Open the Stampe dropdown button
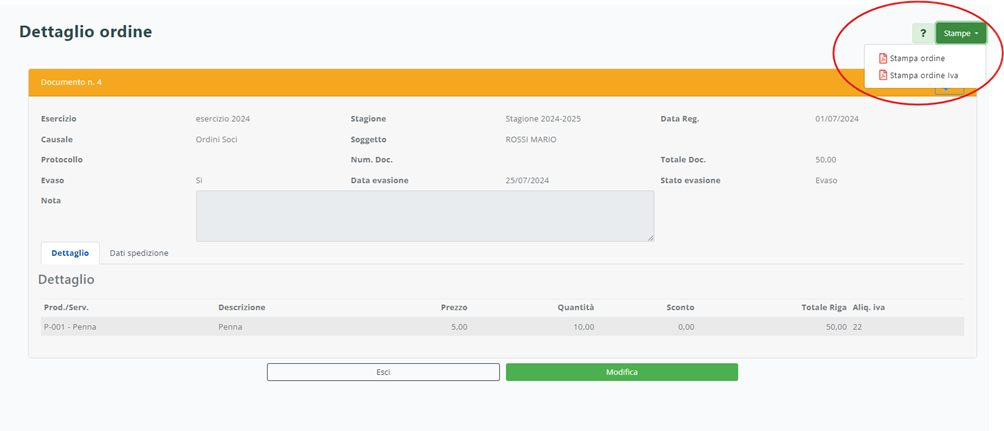Image resolution: width=1004 pixels, height=431 pixels. (961, 34)
